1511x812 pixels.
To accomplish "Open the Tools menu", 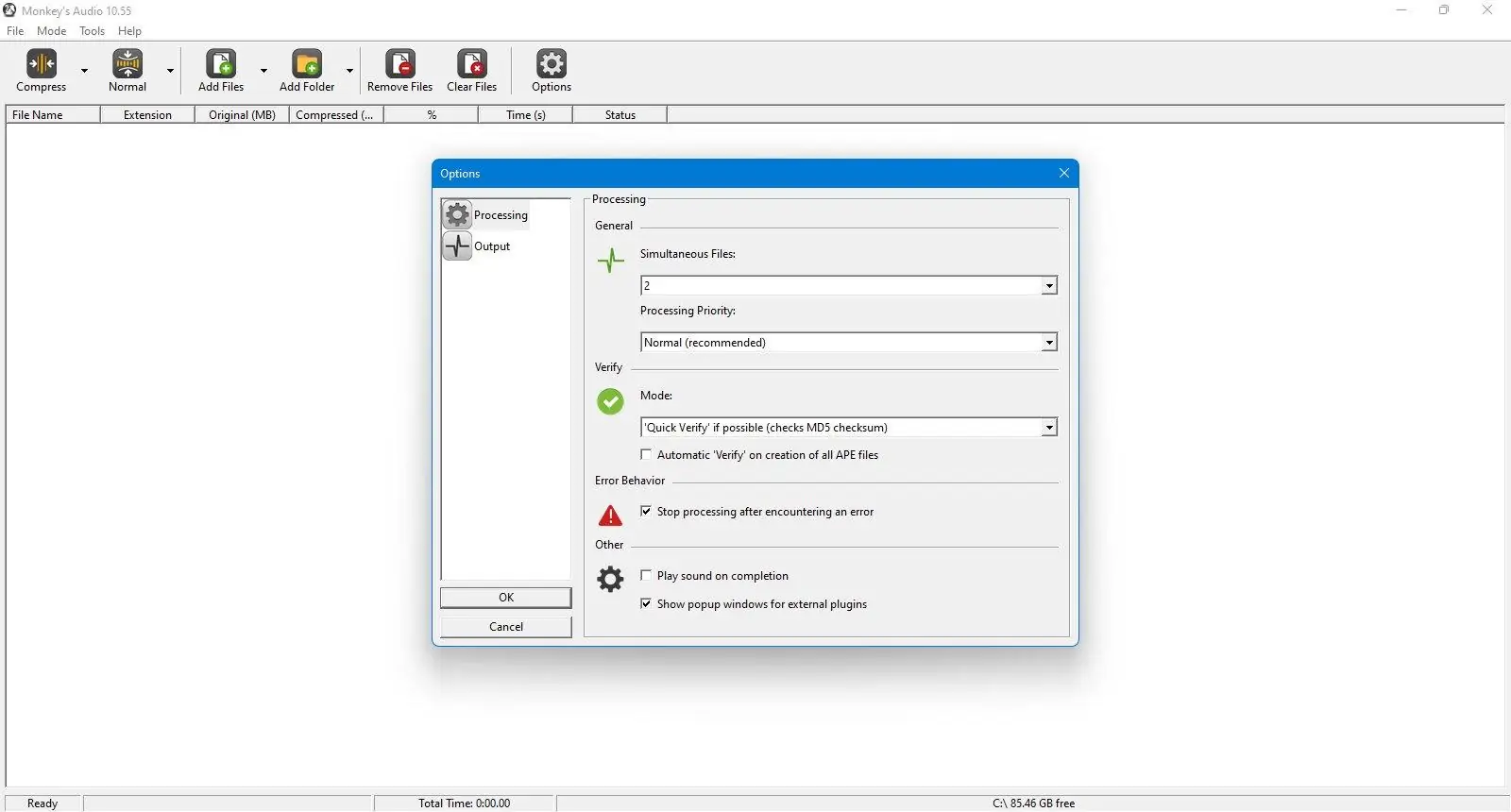I will coord(93,31).
